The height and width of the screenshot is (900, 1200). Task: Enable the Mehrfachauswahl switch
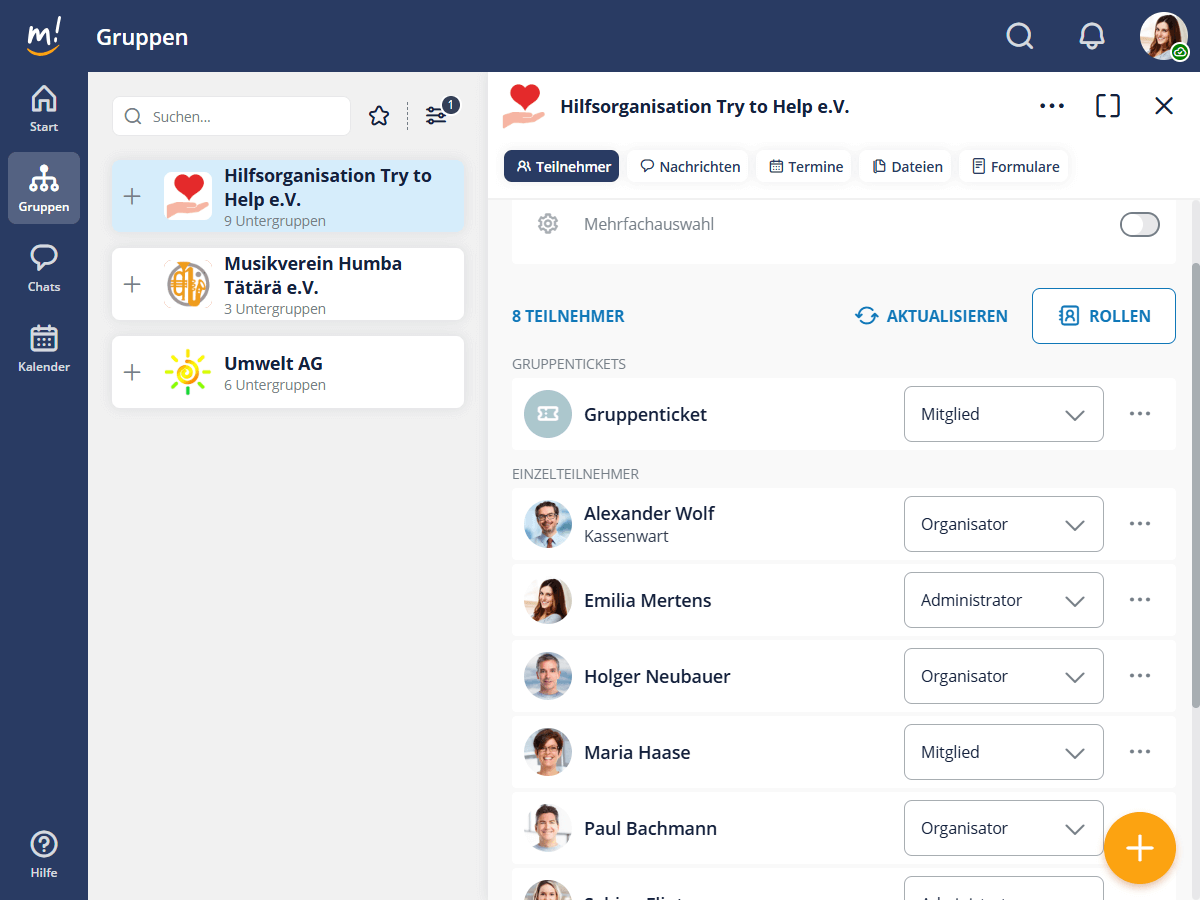coord(1139,224)
